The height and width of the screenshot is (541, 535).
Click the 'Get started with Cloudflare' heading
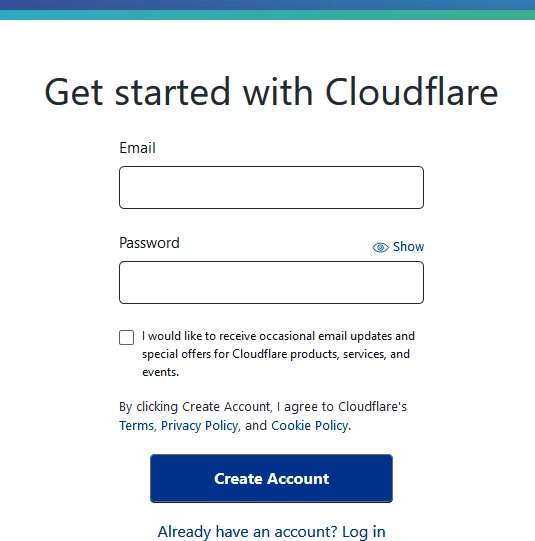[271, 92]
